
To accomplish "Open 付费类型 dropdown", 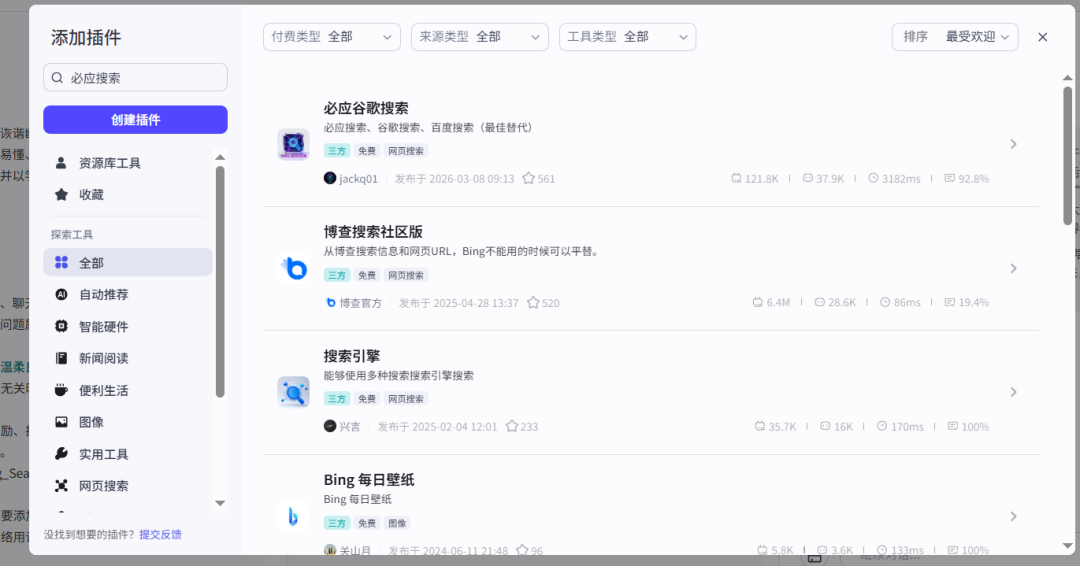I will (331, 37).
